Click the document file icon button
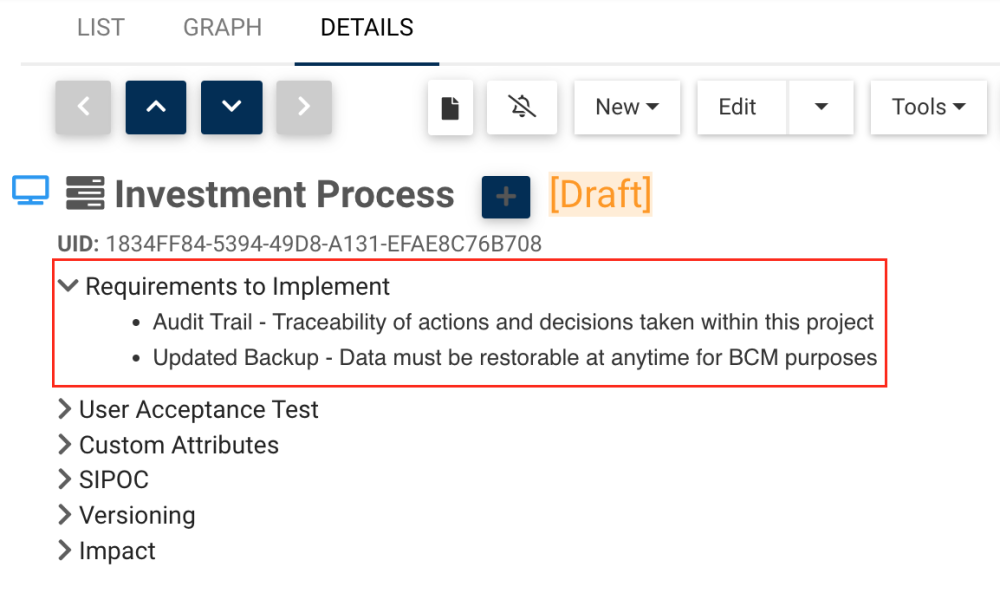The width and height of the screenshot is (1000, 593). pos(450,107)
